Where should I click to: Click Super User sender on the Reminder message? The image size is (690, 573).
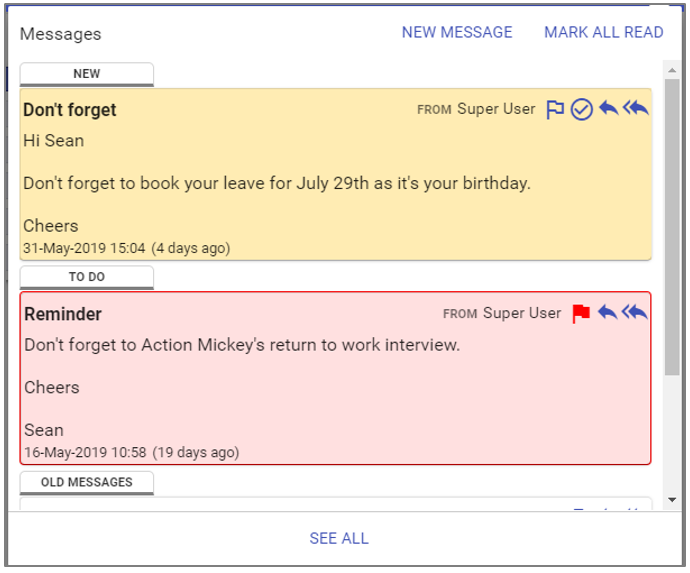click(522, 313)
